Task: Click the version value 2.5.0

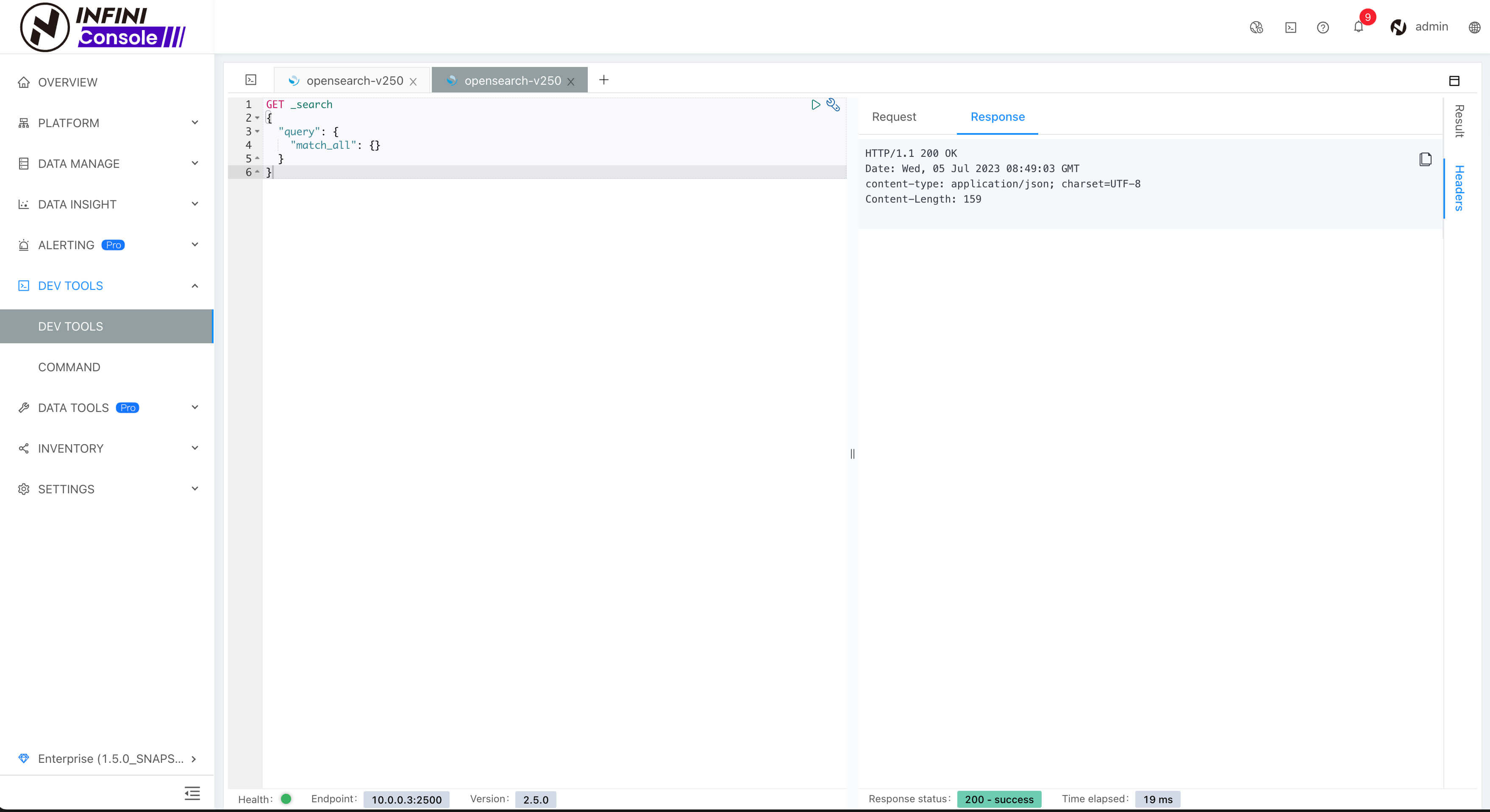Action: click(536, 799)
